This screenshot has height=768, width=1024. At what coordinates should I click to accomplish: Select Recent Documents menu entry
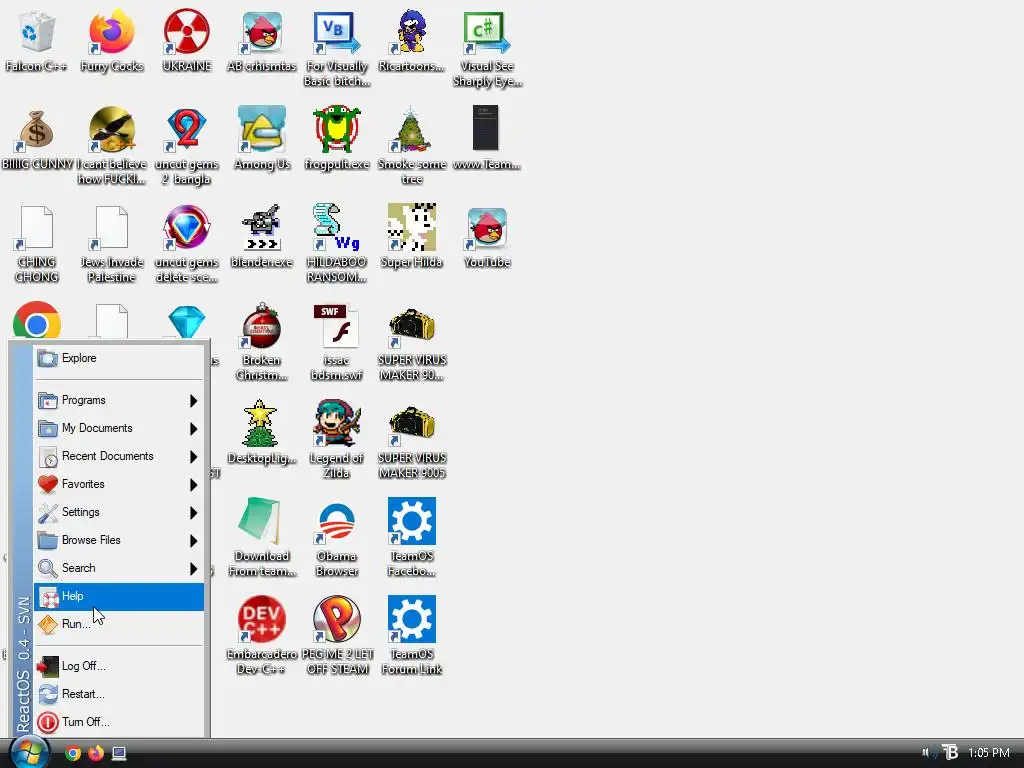tap(119, 456)
